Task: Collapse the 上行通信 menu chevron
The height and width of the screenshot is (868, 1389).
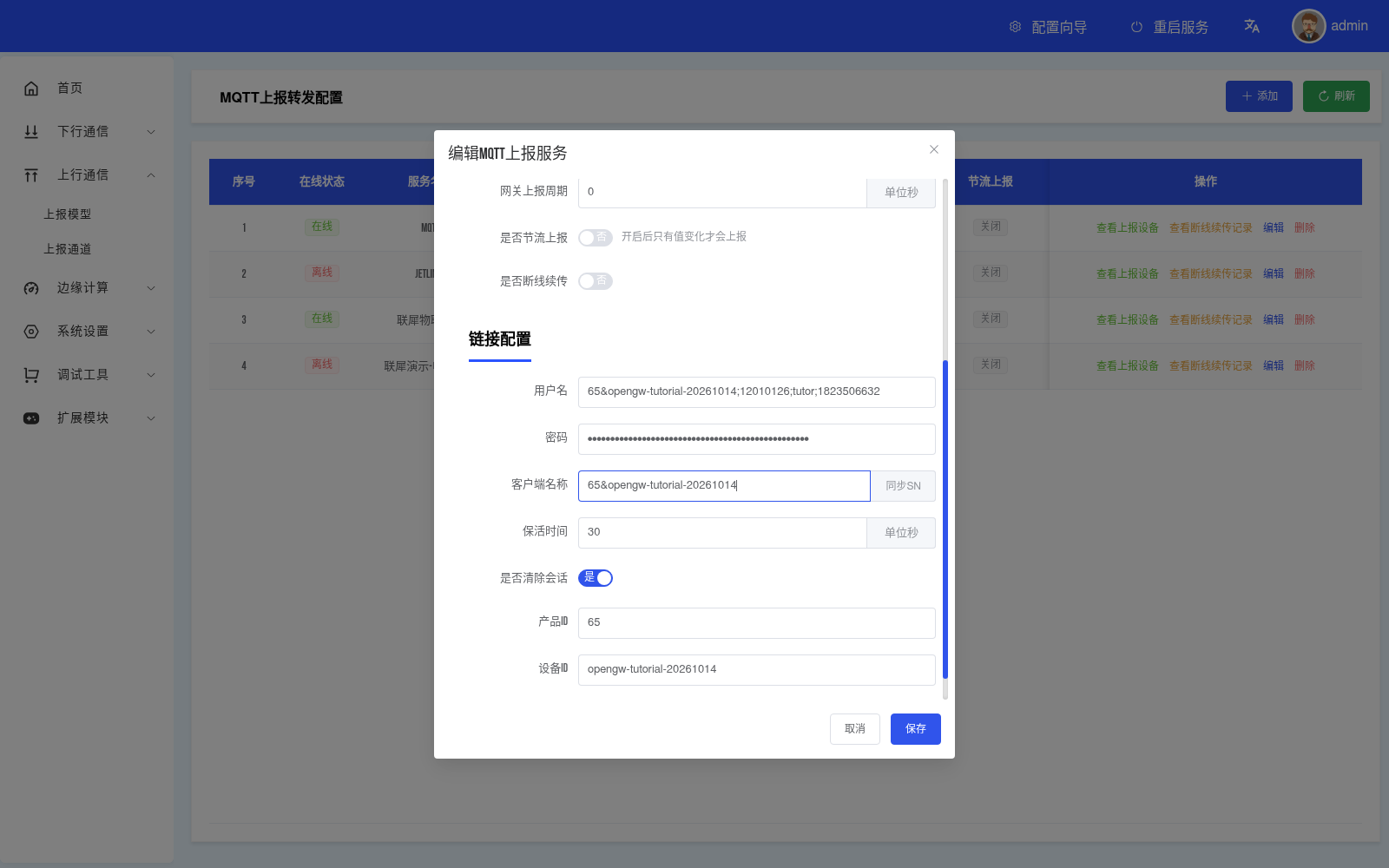Action: [151, 174]
